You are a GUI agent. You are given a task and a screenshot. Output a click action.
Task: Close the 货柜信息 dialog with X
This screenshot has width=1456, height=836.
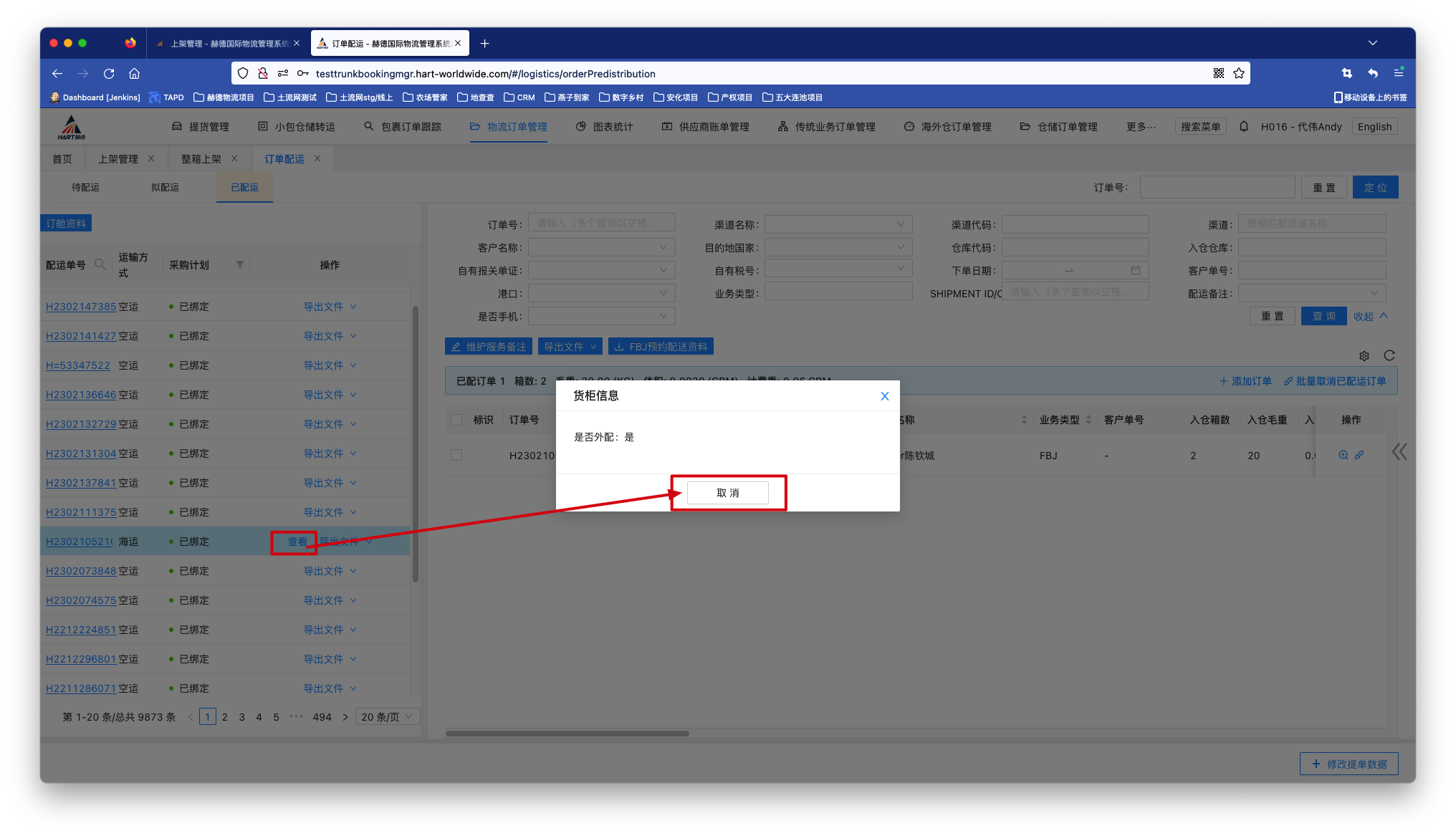coord(884,396)
